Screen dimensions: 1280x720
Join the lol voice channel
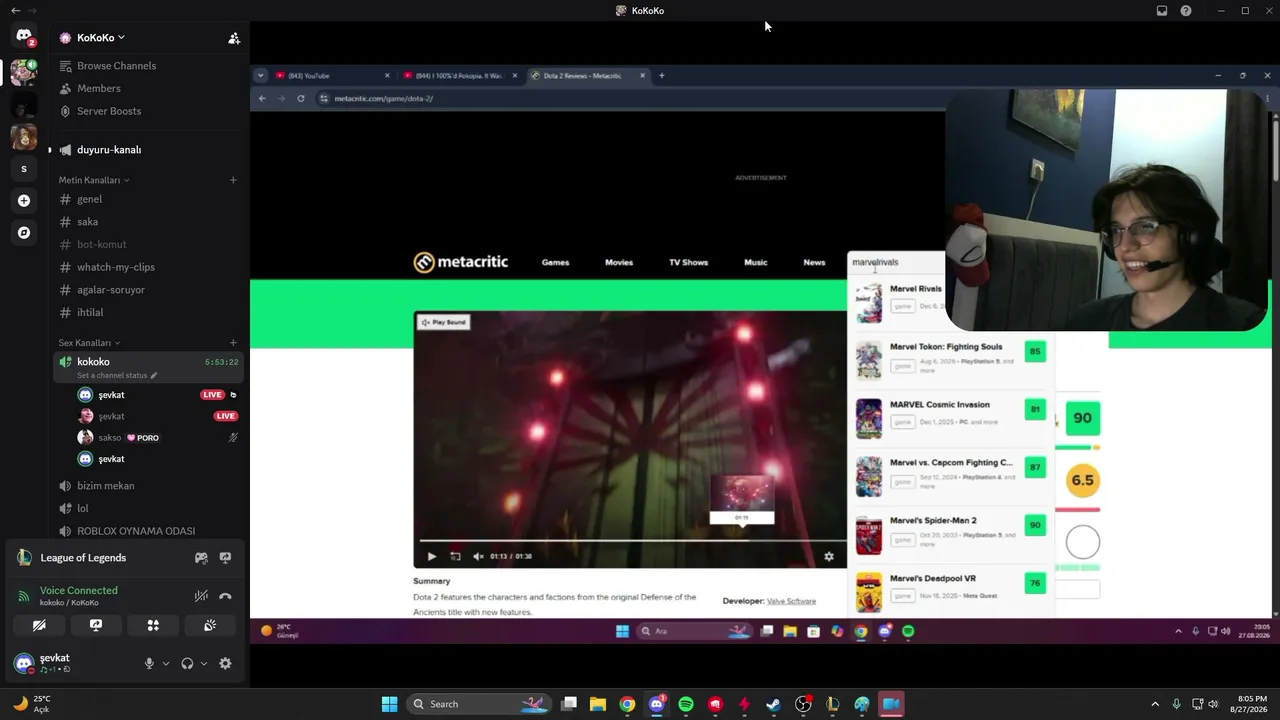[x=148, y=508]
